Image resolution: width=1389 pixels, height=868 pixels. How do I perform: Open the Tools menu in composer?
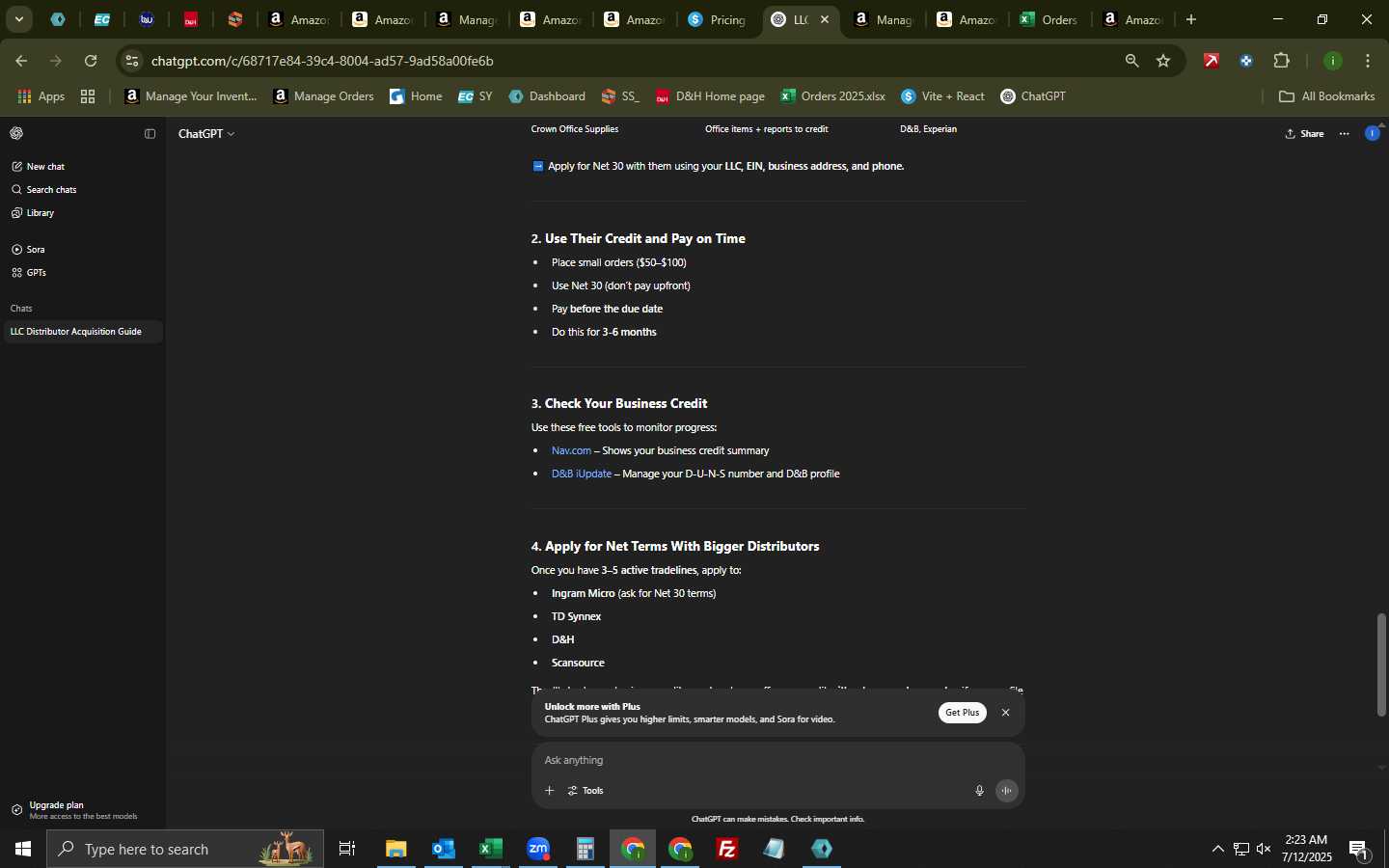(586, 791)
